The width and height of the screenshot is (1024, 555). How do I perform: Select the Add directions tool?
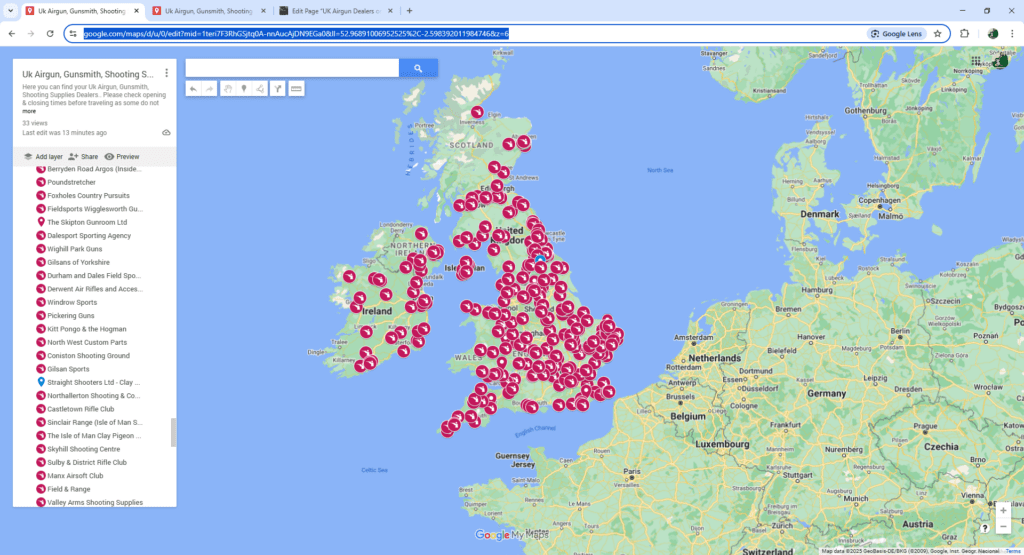pyautogui.click(x=278, y=89)
